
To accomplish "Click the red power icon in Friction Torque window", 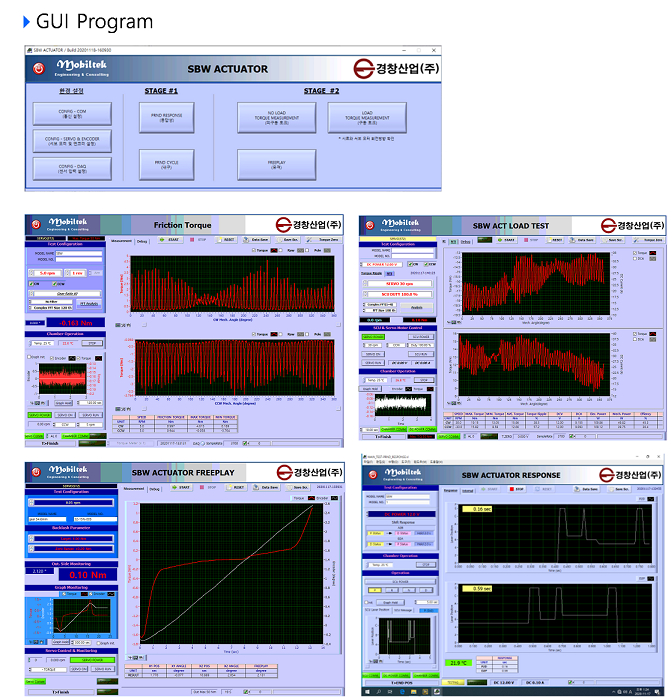I will [35, 224].
